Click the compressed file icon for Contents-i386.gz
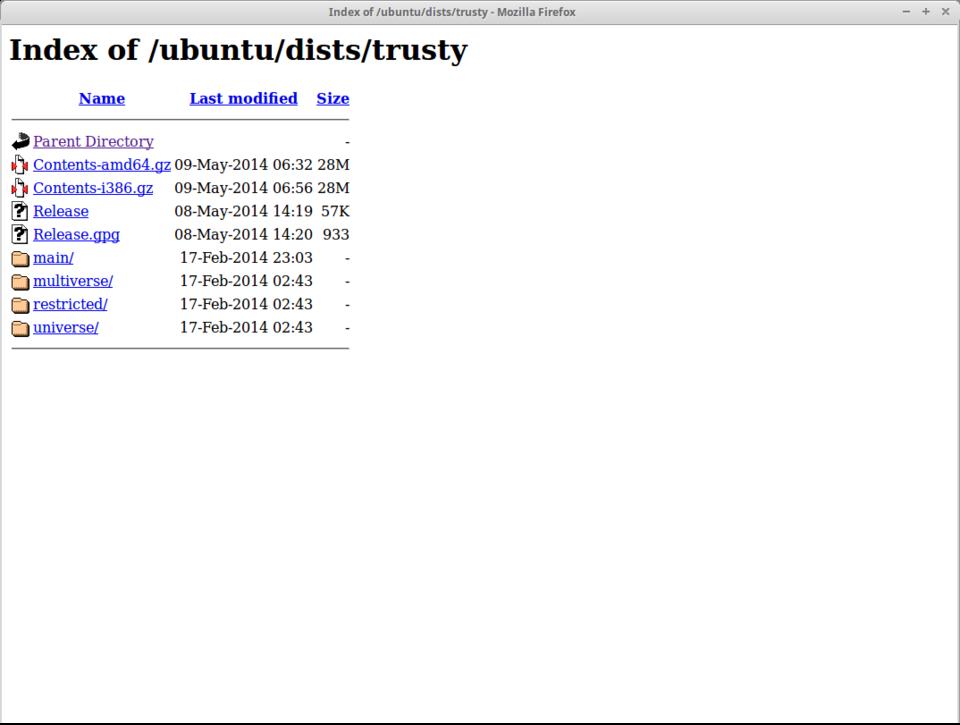Image resolution: width=960 pixels, height=725 pixels. [x=20, y=188]
